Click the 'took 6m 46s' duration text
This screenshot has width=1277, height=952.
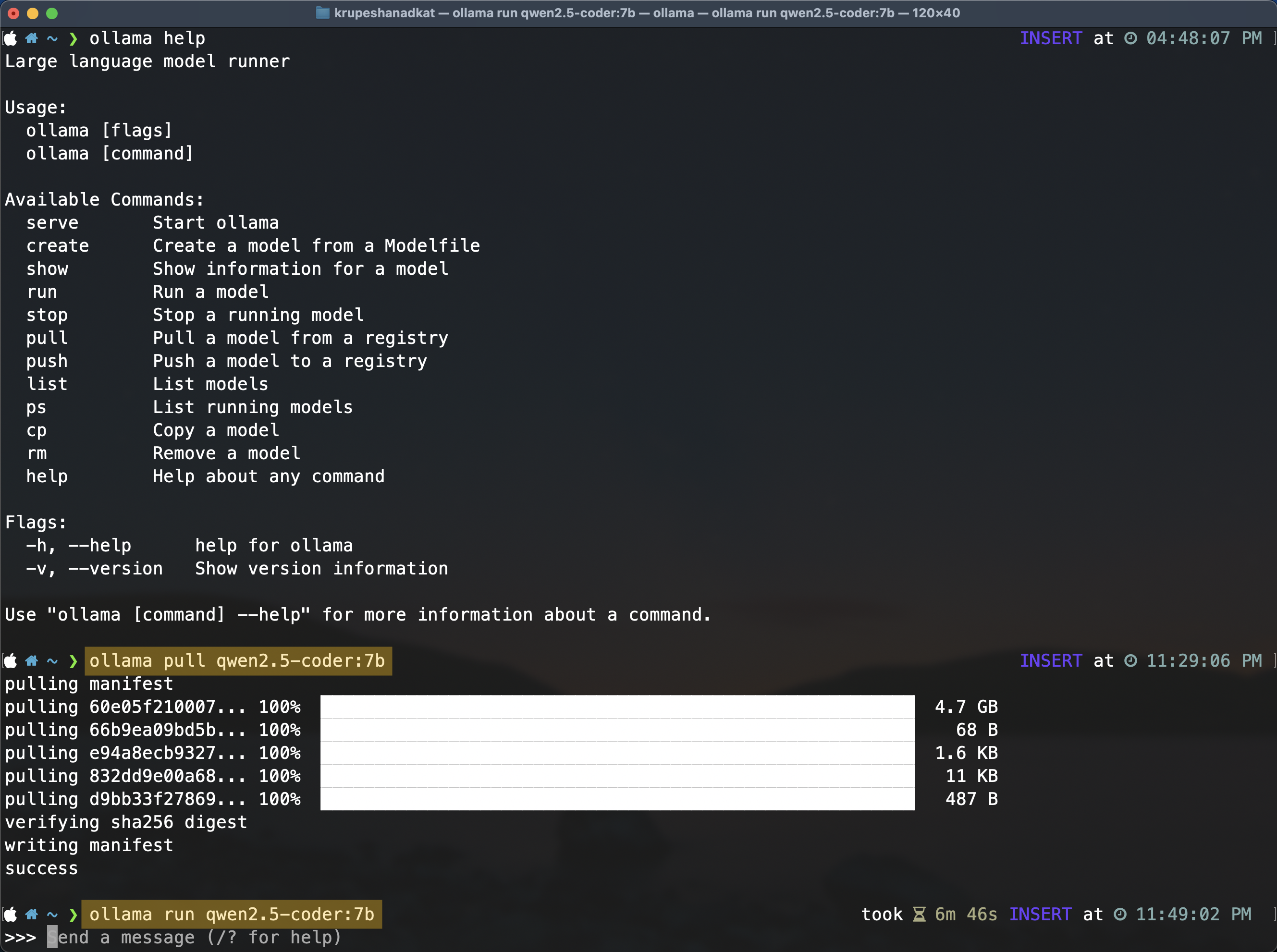tap(929, 915)
